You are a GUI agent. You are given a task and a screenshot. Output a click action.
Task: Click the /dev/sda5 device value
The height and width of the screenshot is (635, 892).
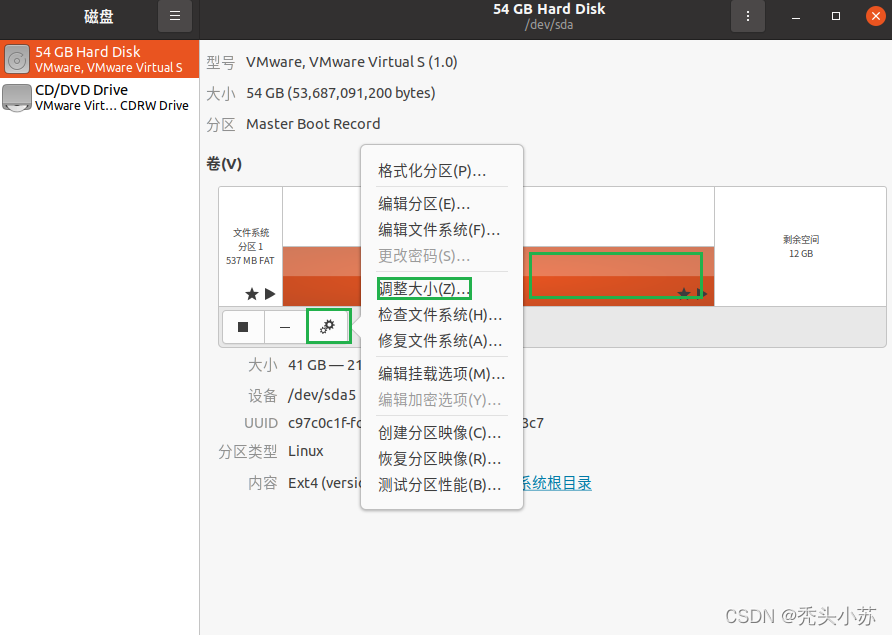tap(322, 395)
